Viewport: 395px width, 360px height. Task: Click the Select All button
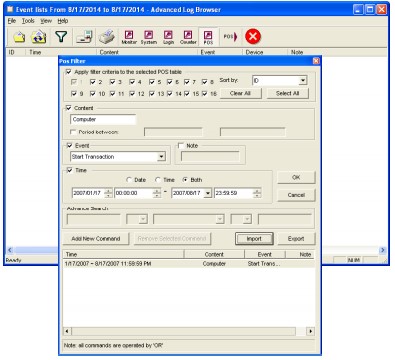pyautogui.click(x=287, y=93)
